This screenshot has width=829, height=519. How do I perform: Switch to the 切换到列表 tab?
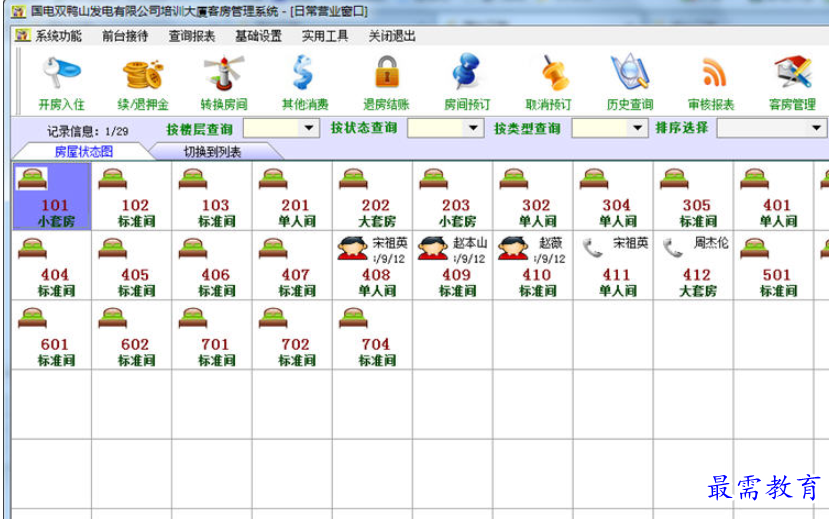212,152
